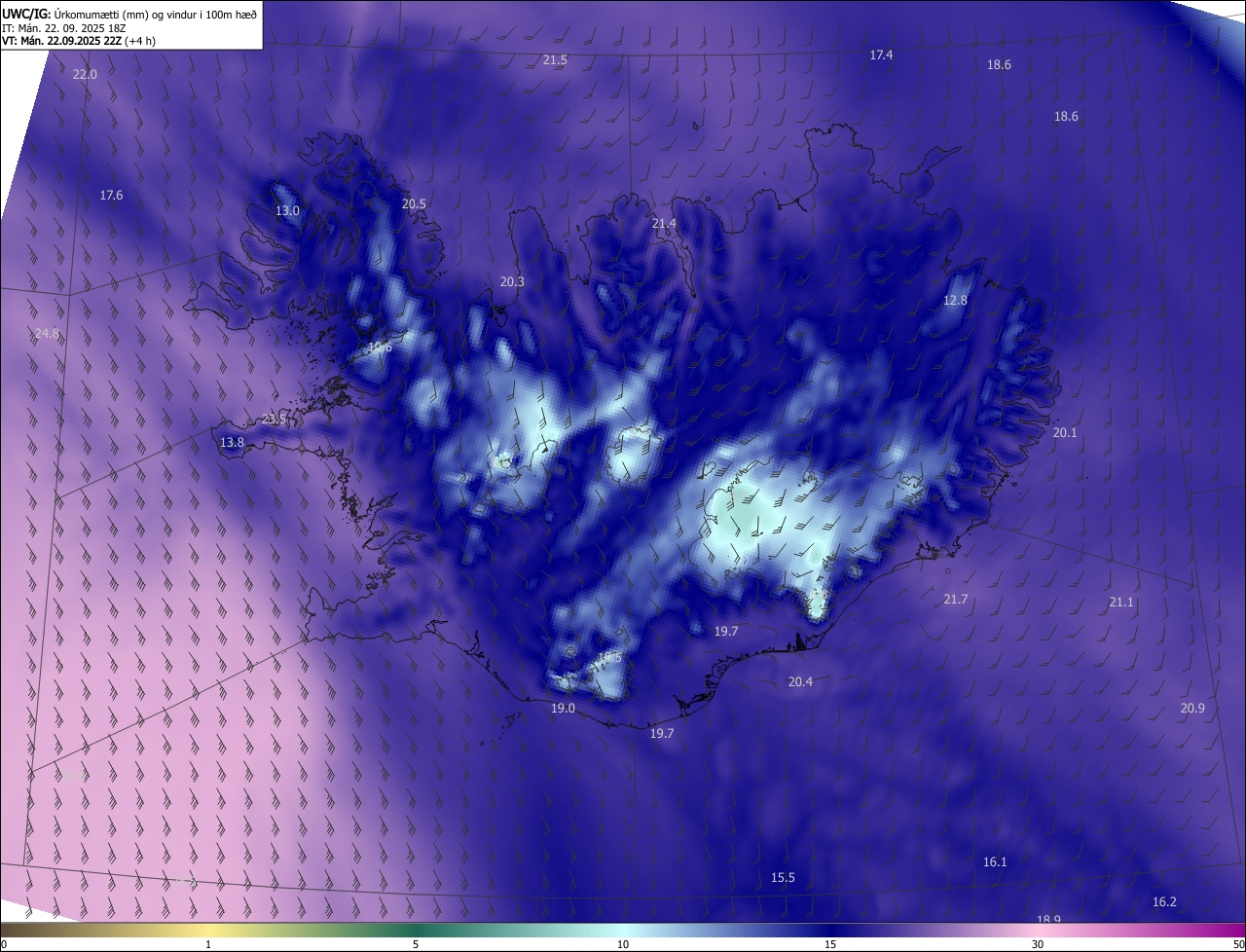Screen dimensions: 1246x952
Task: Select the 20.1 wind value label
Action: [1065, 433]
